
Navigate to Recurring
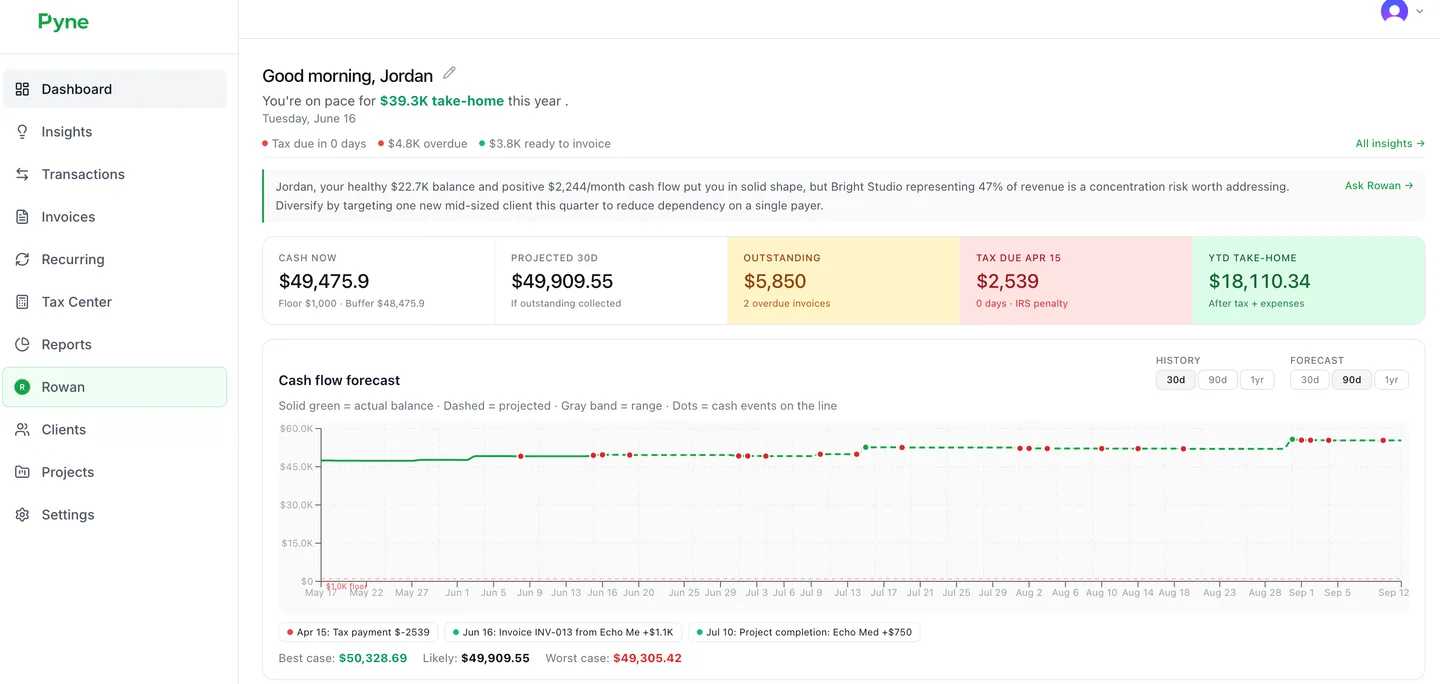[x=115, y=259]
